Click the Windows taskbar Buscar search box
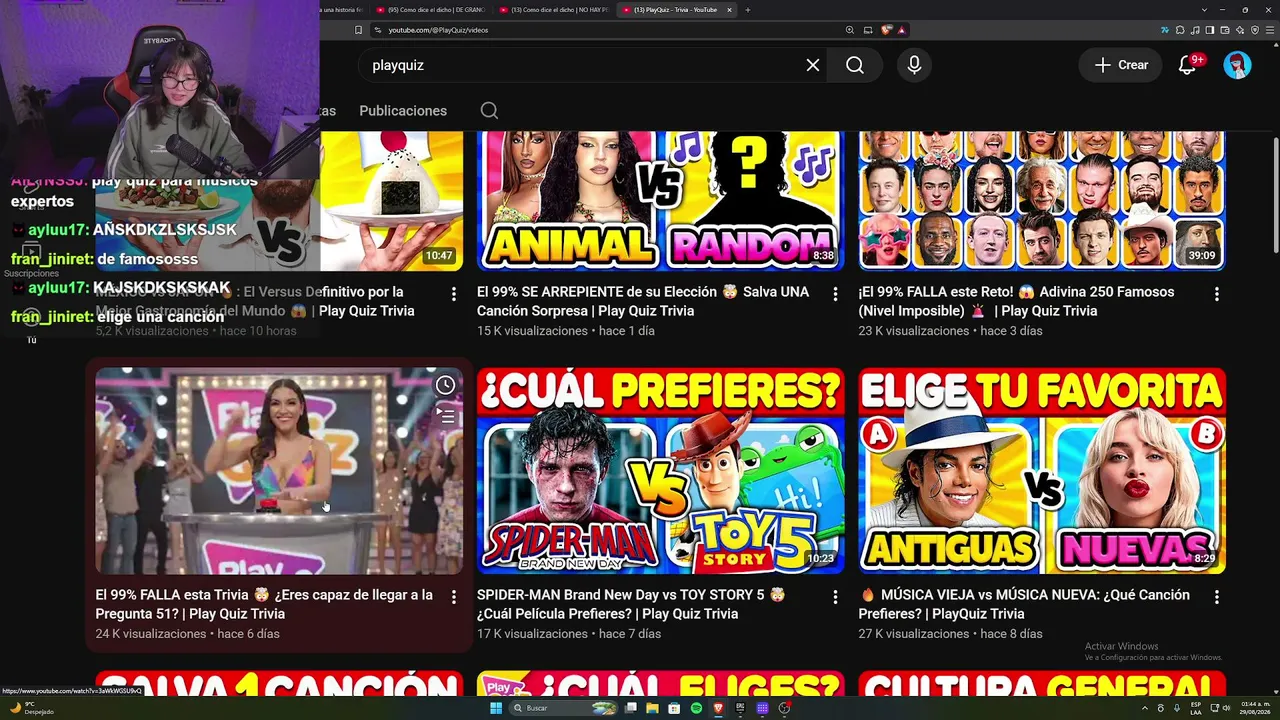The width and height of the screenshot is (1280, 720). coord(564,708)
